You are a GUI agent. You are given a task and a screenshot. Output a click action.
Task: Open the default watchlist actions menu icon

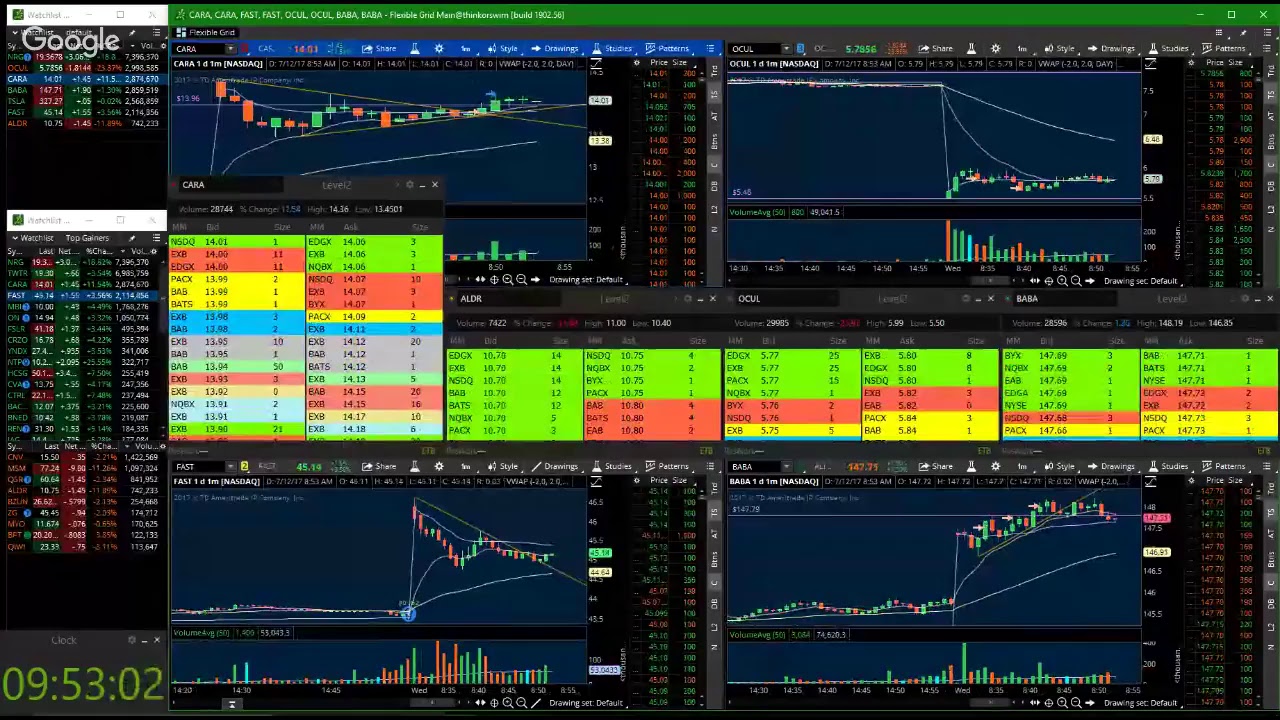pyautogui.click(x=156, y=33)
